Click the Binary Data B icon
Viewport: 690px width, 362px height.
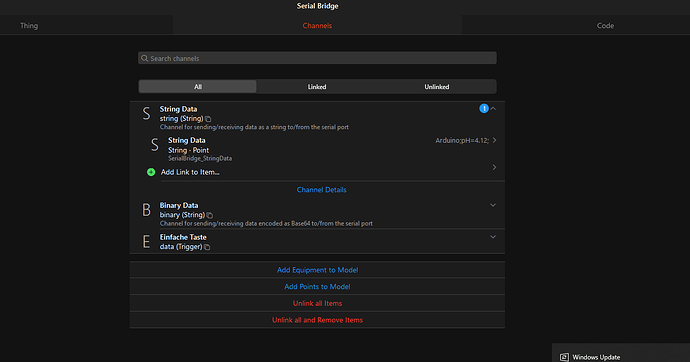pyautogui.click(x=147, y=210)
